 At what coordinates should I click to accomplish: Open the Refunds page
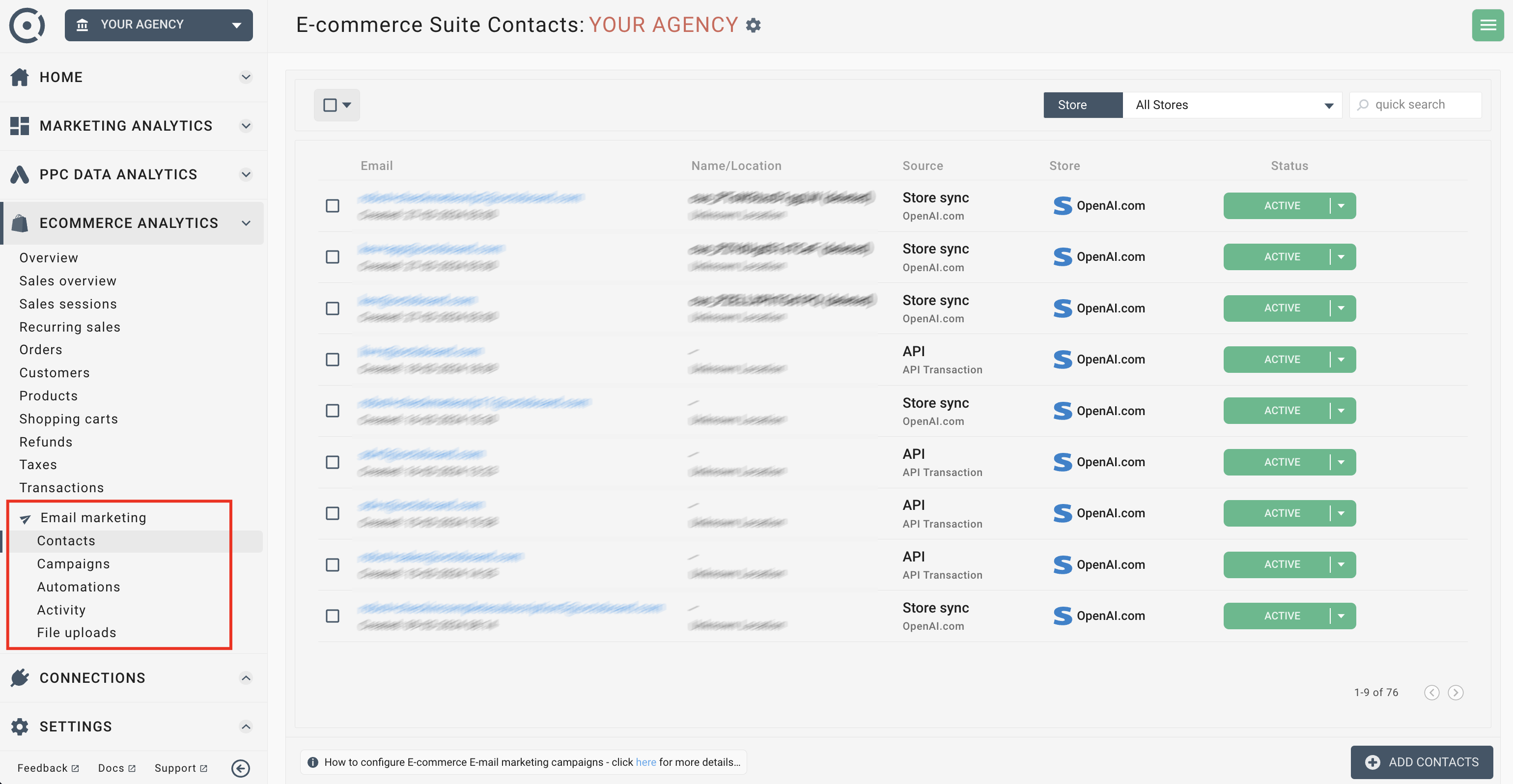tap(45, 442)
